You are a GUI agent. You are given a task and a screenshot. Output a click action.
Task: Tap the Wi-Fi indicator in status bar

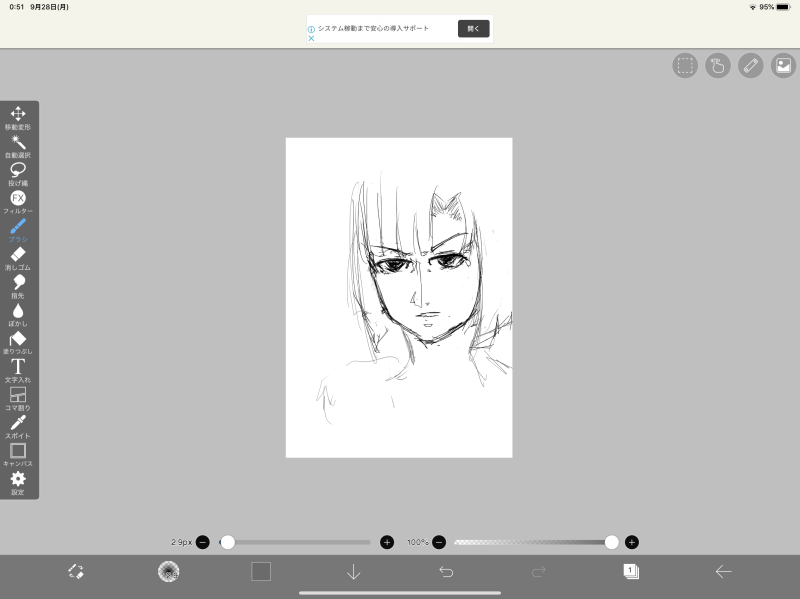pos(753,7)
